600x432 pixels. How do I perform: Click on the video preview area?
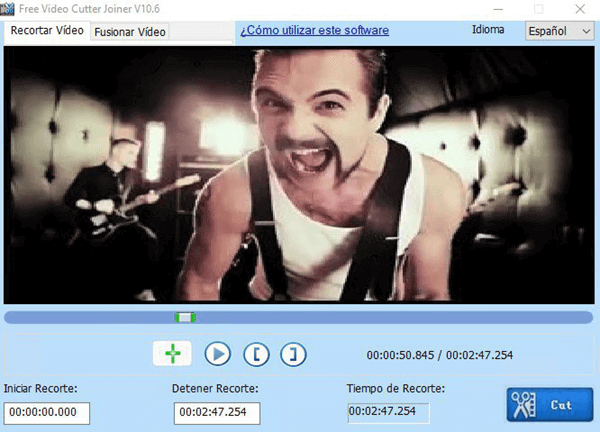(x=300, y=175)
